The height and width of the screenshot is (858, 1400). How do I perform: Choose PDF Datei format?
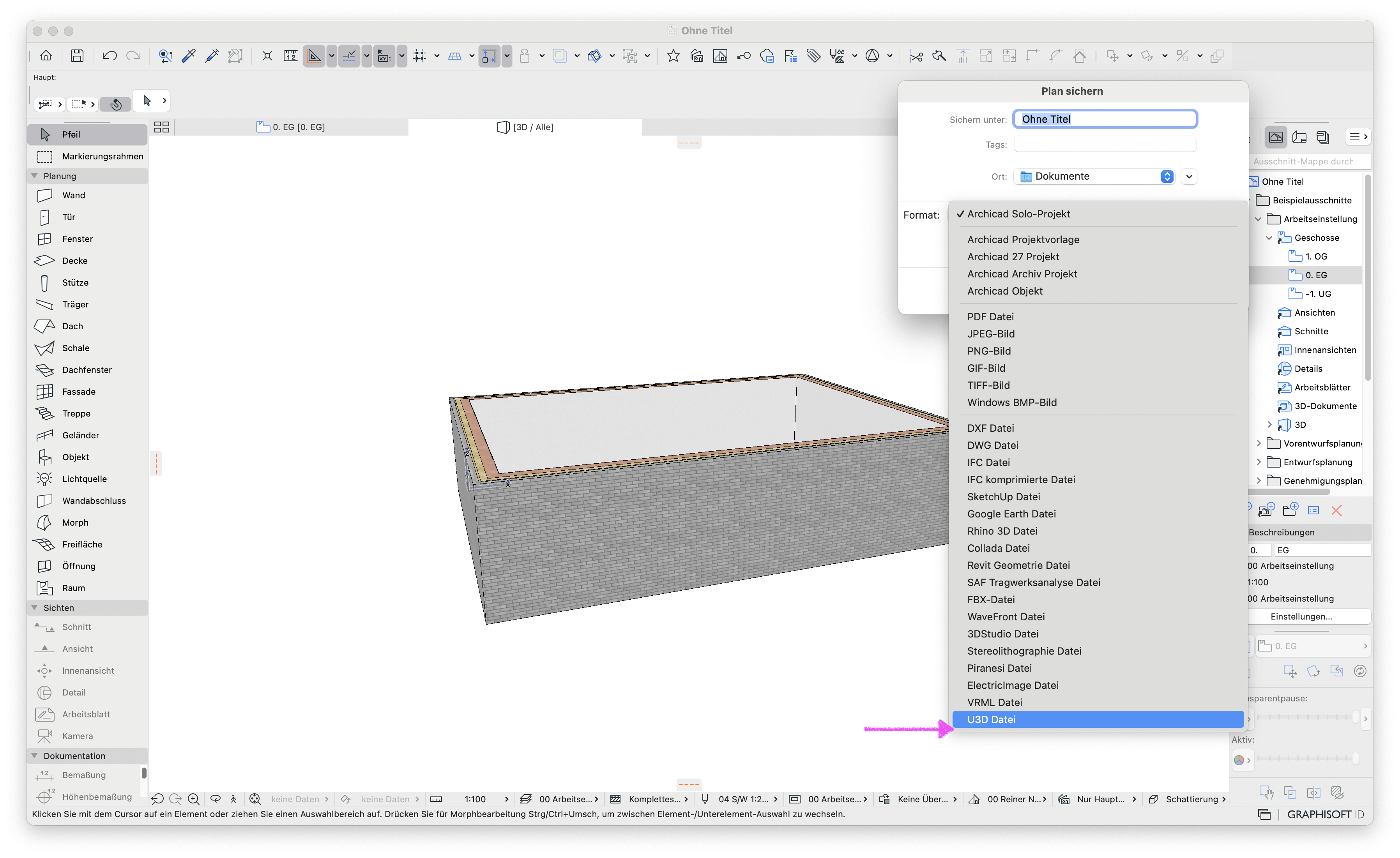click(1098, 317)
